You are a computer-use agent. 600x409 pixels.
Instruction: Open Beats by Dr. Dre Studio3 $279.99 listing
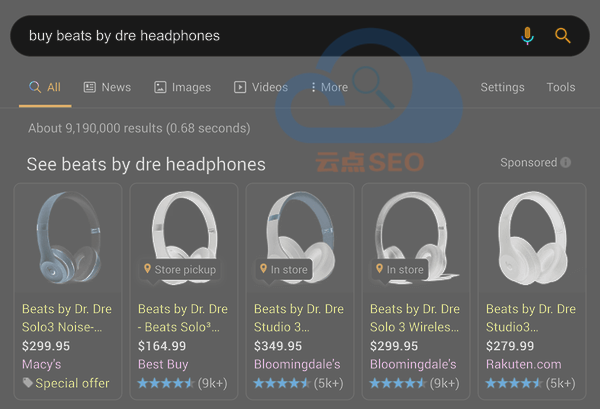click(531, 318)
